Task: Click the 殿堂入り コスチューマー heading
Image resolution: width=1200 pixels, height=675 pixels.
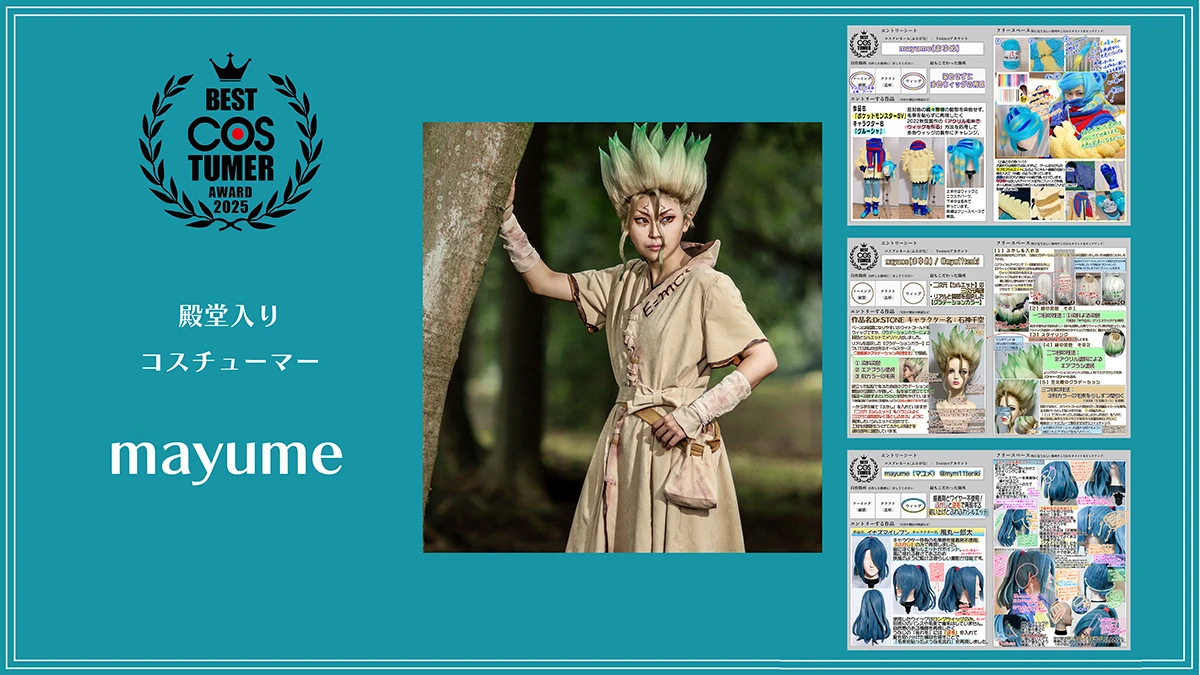Action: coord(229,339)
